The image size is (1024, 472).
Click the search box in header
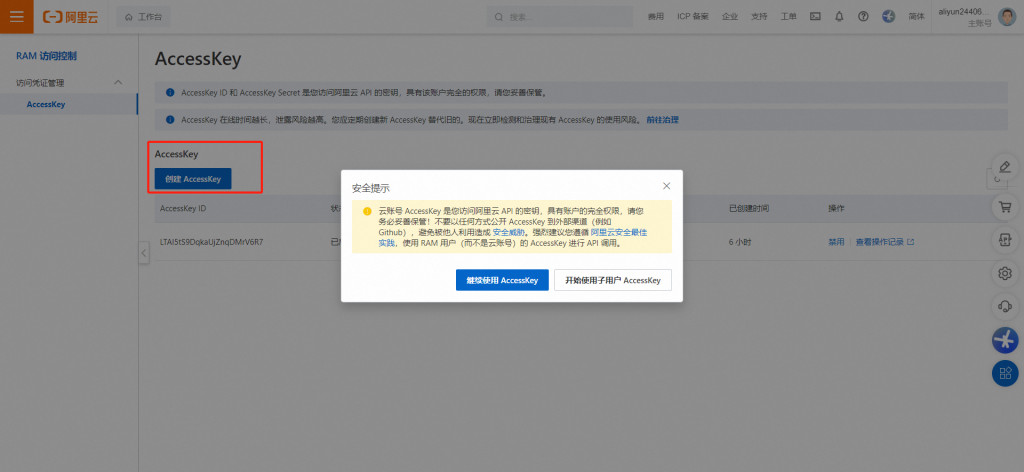559,17
